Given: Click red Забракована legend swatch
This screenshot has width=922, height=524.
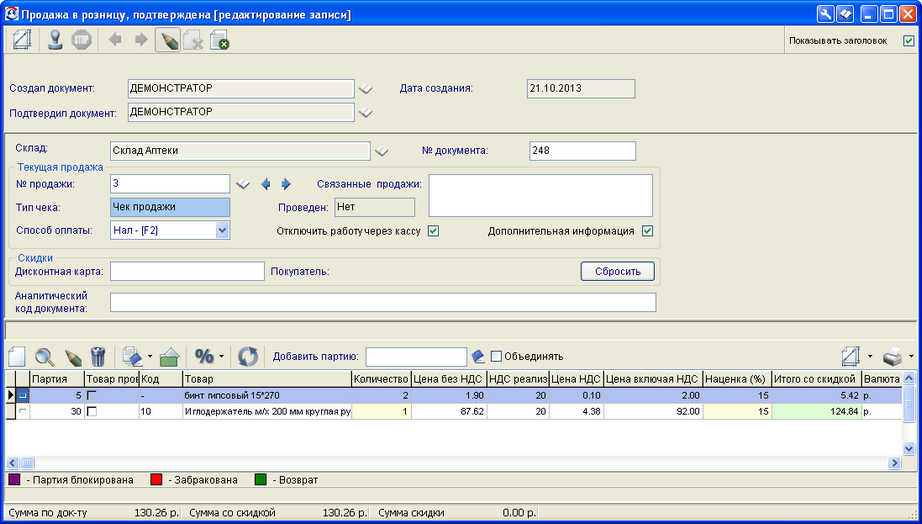Looking at the screenshot, I should [156, 480].
